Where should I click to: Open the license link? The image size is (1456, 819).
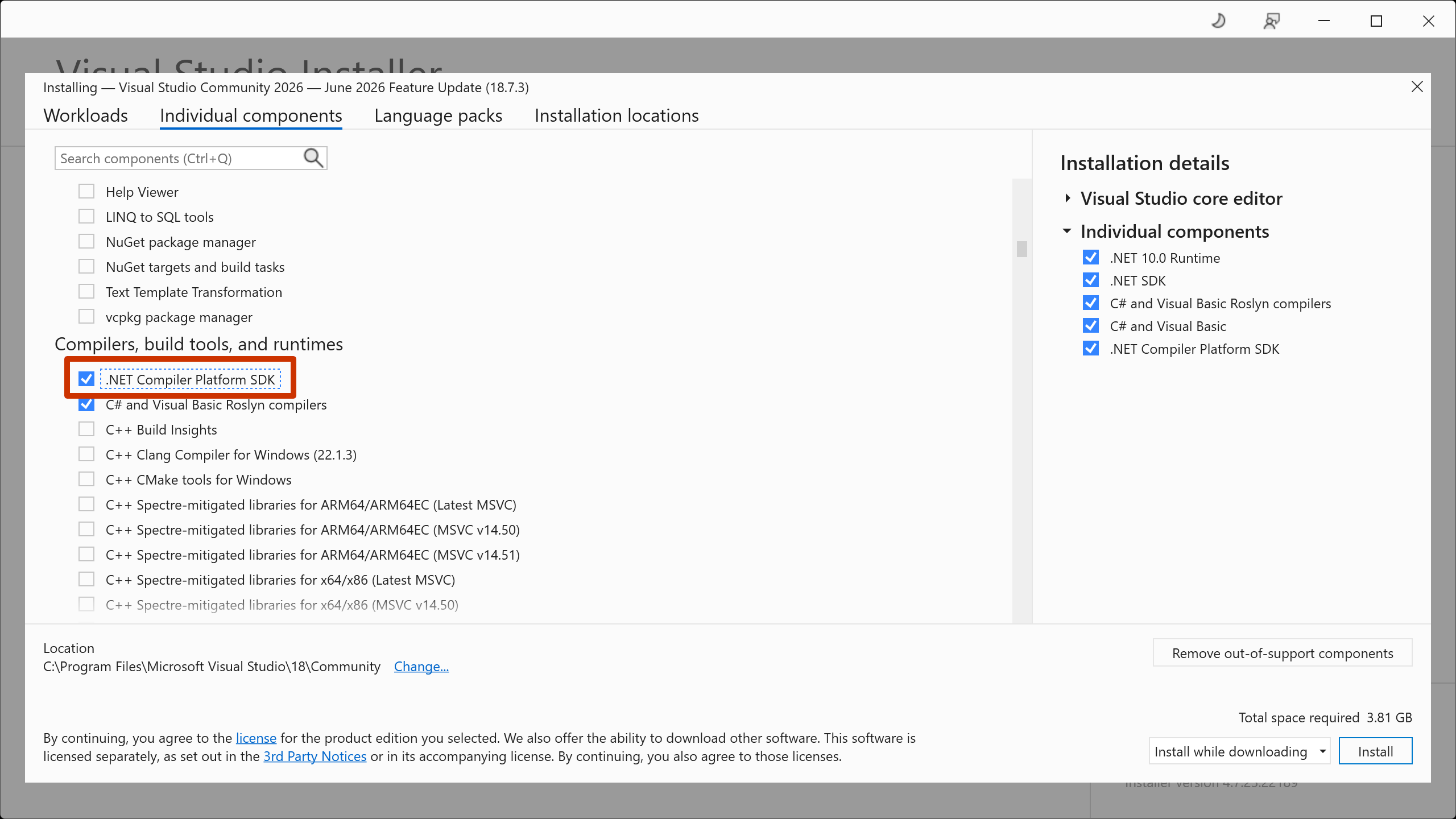coord(256,738)
